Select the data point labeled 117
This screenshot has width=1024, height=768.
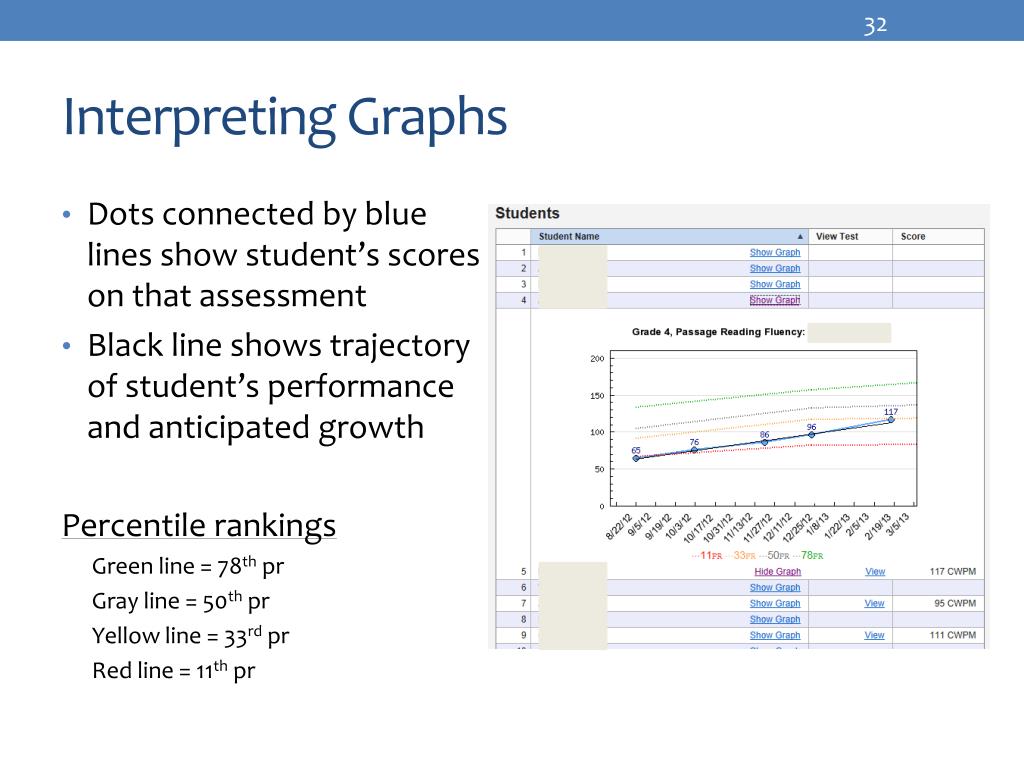(891, 419)
